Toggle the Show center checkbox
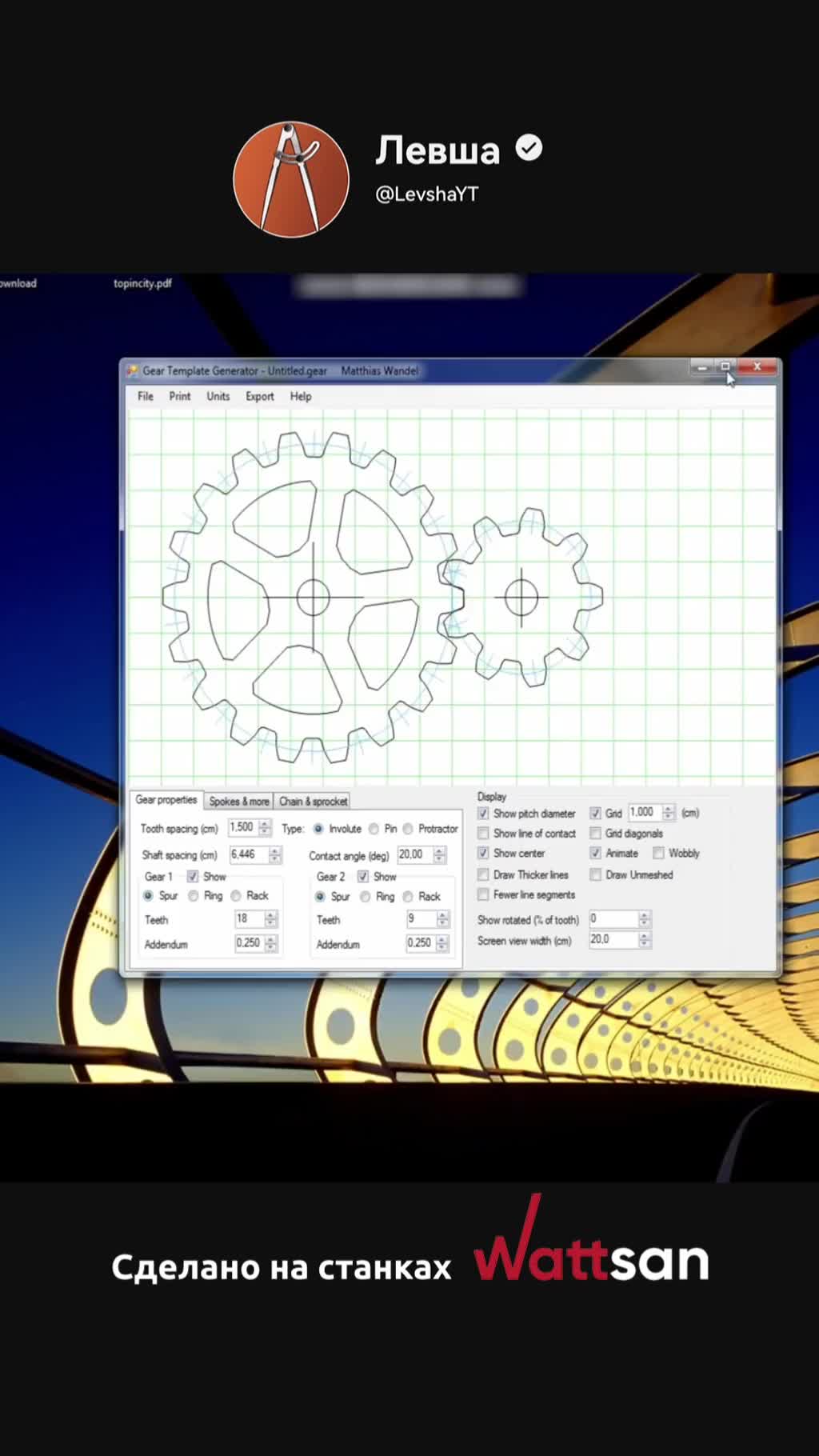The height and width of the screenshot is (1456, 819). click(x=483, y=853)
